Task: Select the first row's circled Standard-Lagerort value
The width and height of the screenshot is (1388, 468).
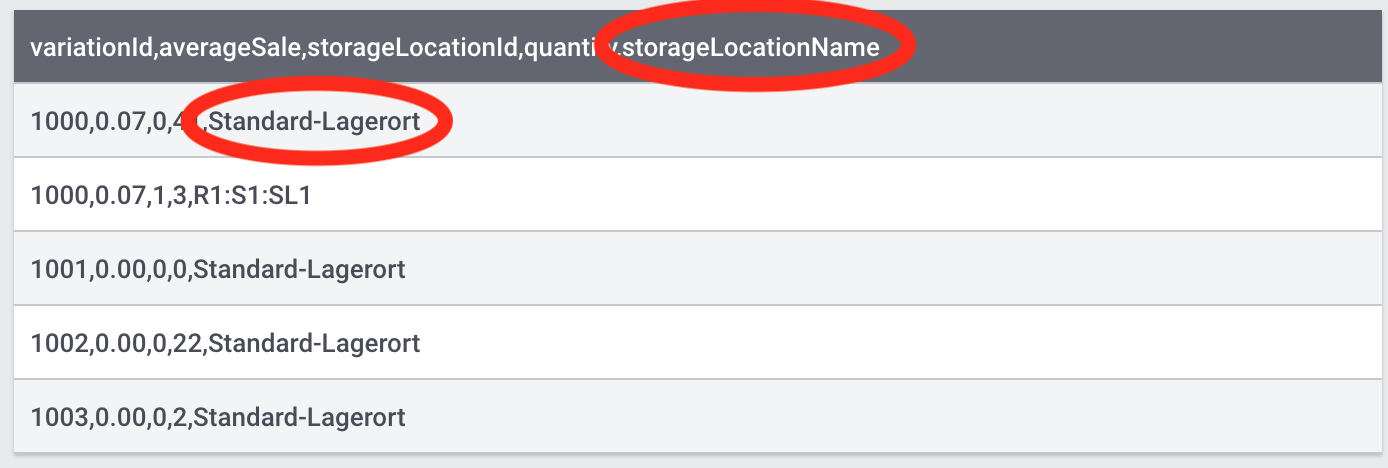Action: pyautogui.click(x=321, y=121)
